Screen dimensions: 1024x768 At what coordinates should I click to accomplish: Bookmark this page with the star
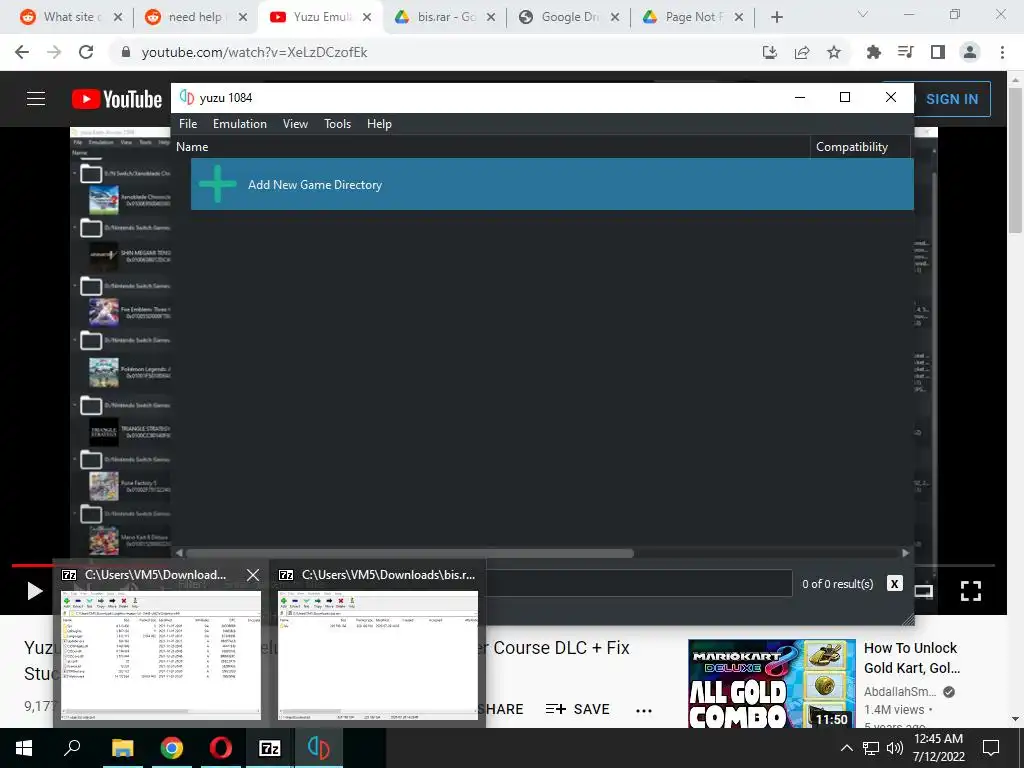click(834, 52)
